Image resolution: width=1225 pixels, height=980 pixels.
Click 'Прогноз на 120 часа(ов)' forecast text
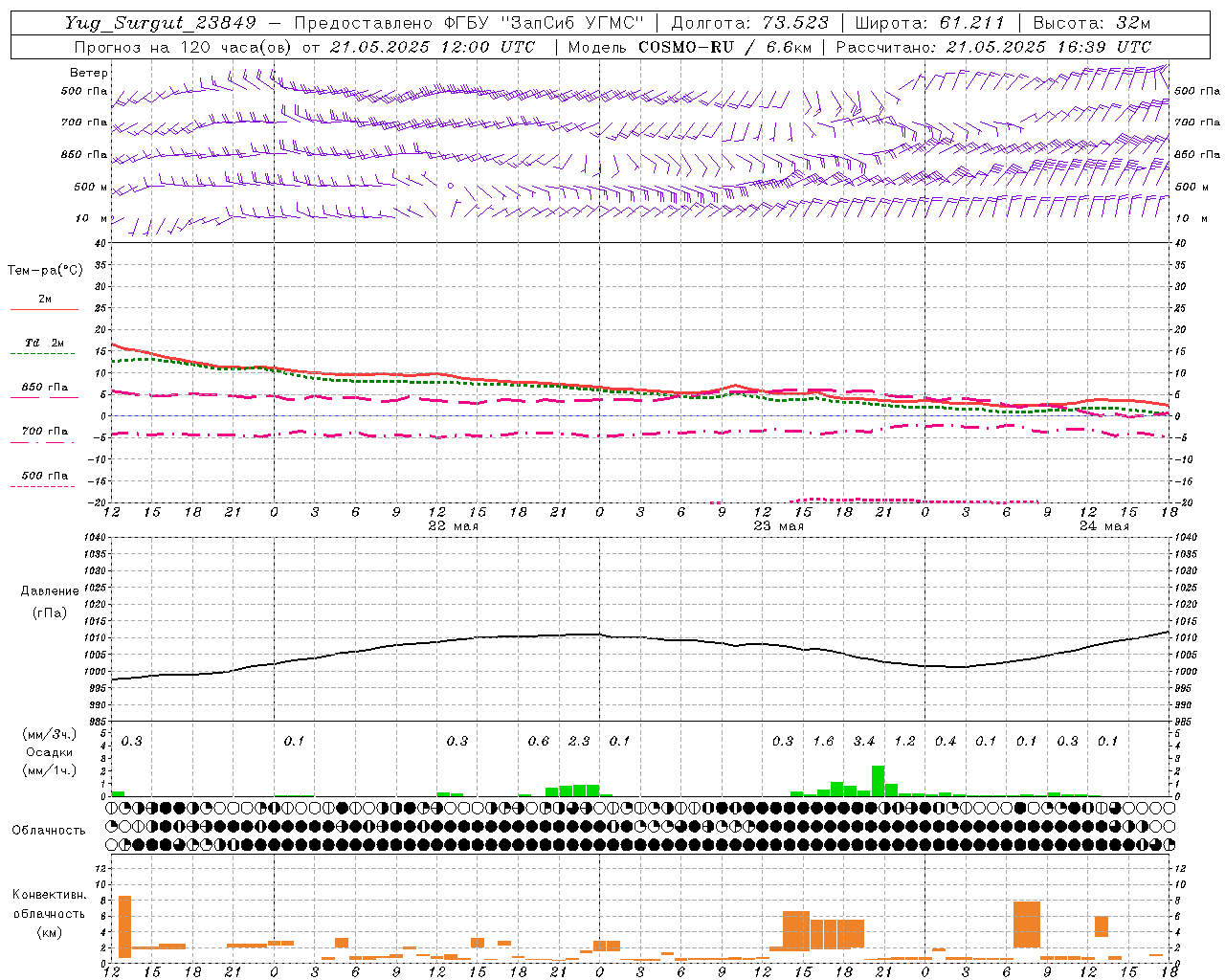(183, 47)
